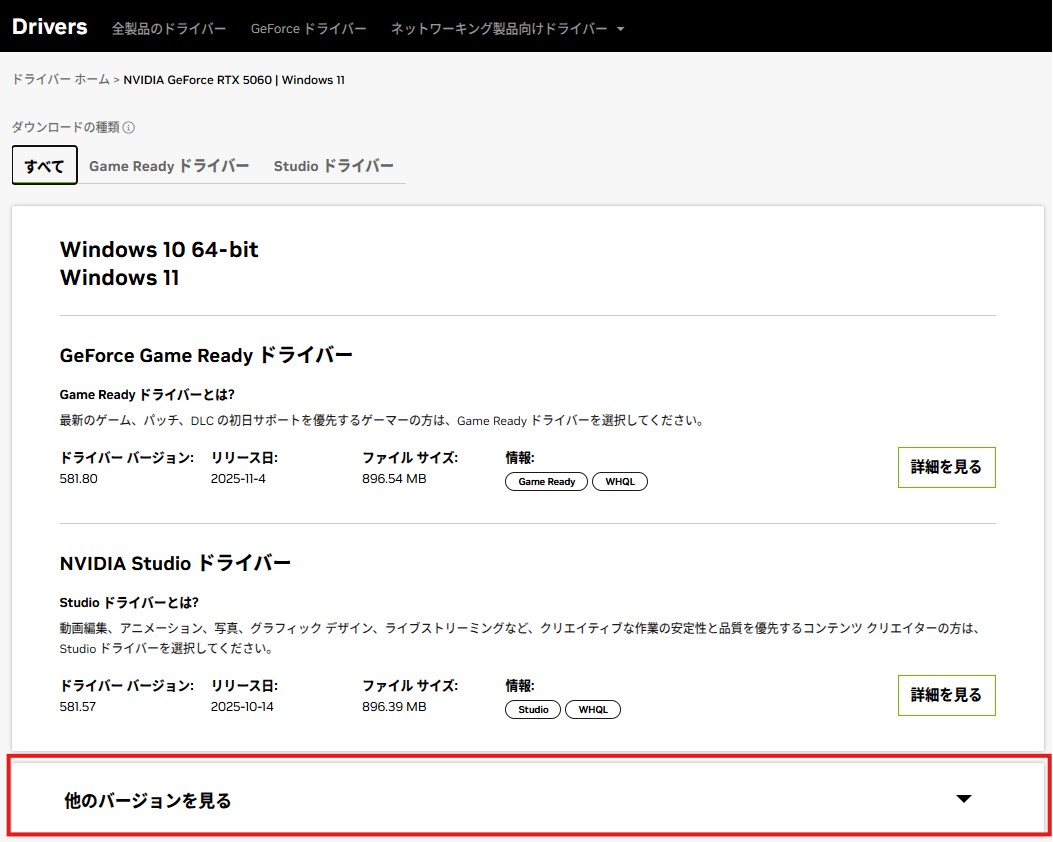The width and height of the screenshot is (1053, 842).
Task: Open the ネットワーキング製品向けドライバー dropdown menu
Action: [x=507, y=29]
